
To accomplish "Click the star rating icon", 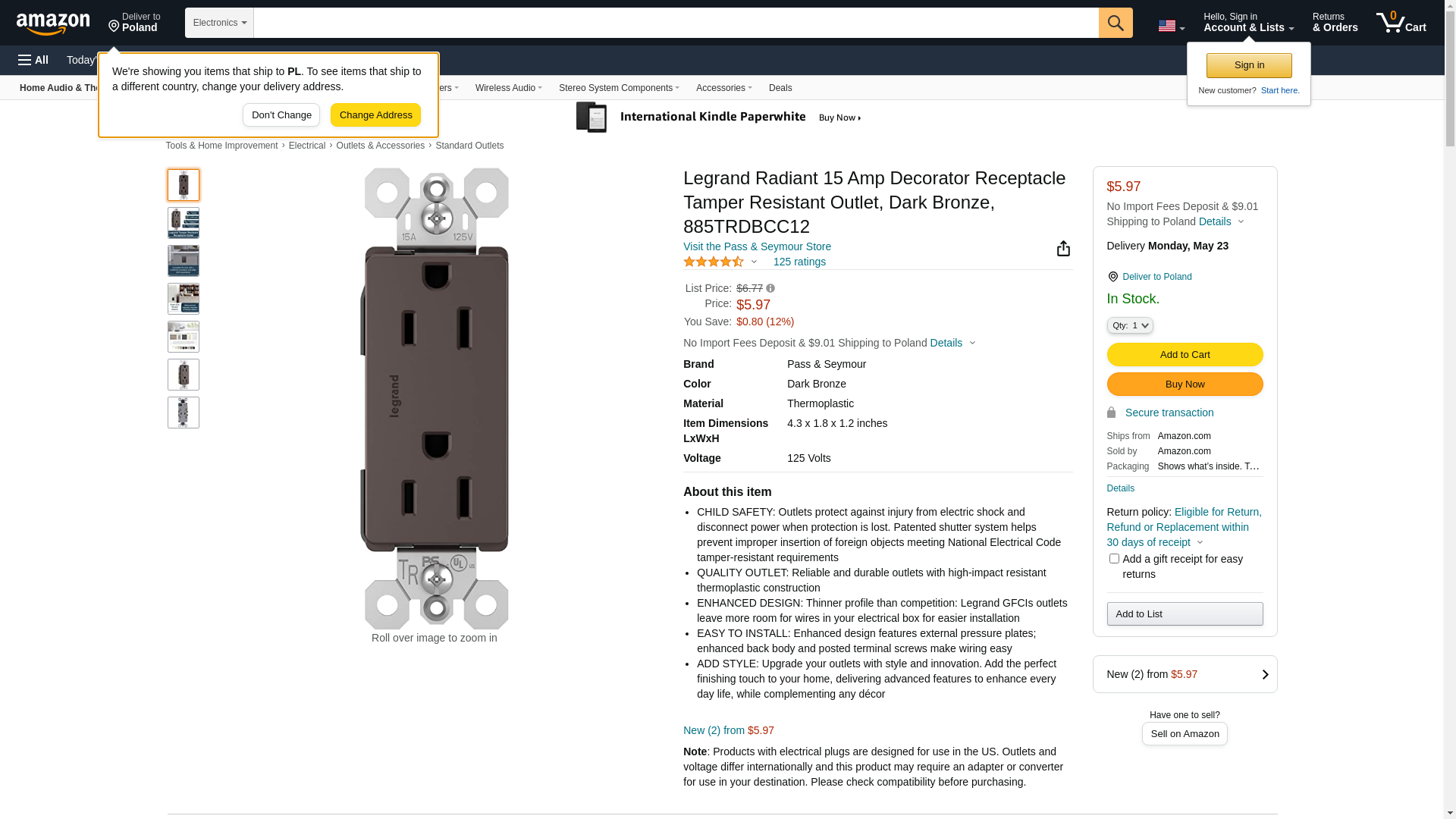I will click(714, 262).
